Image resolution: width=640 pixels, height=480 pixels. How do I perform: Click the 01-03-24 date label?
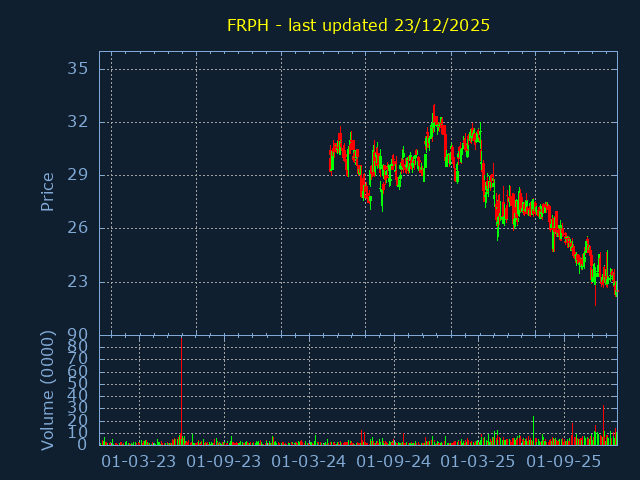(x=309, y=461)
